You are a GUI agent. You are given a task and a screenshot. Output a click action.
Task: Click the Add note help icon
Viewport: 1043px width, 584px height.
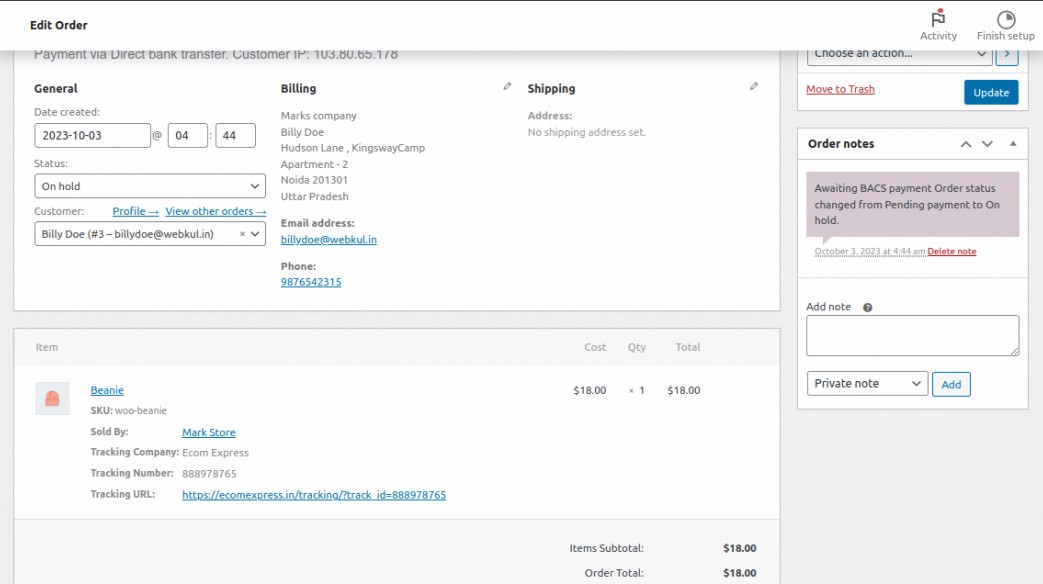[x=867, y=307]
